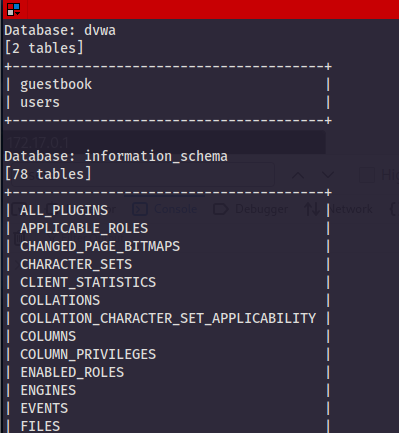
Task: Click the faint Debugger tab icon
Action: coord(221,209)
